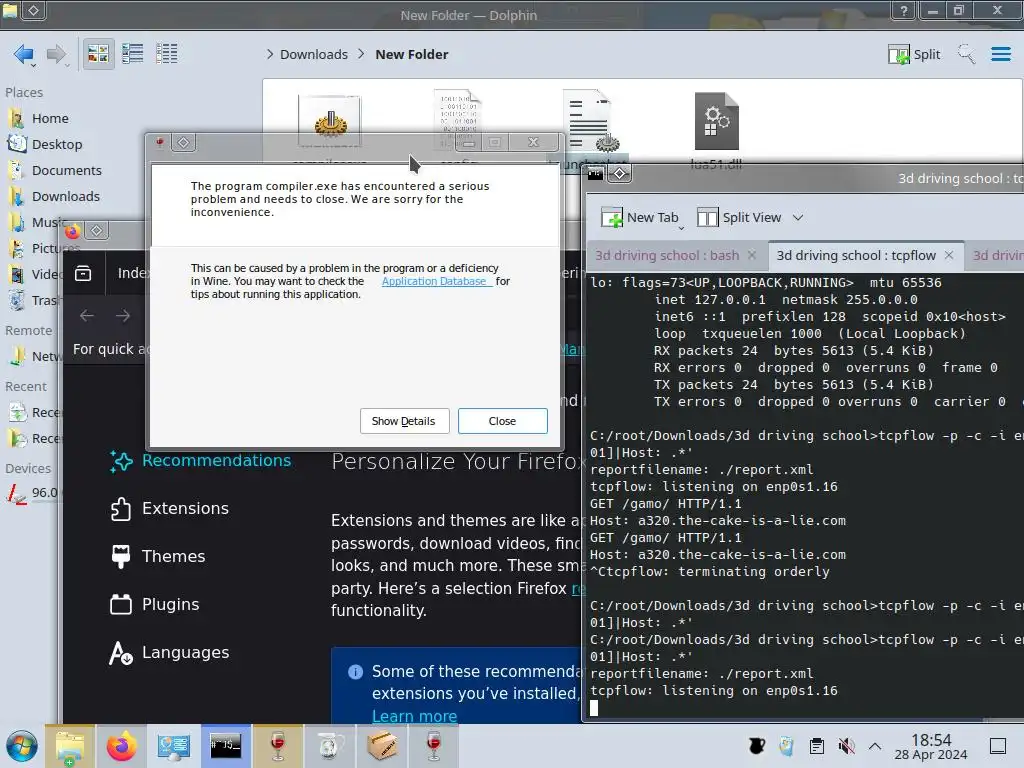Image resolution: width=1024 pixels, height=768 pixels.
Task: Click New Tab in Konsole
Action: click(x=641, y=217)
